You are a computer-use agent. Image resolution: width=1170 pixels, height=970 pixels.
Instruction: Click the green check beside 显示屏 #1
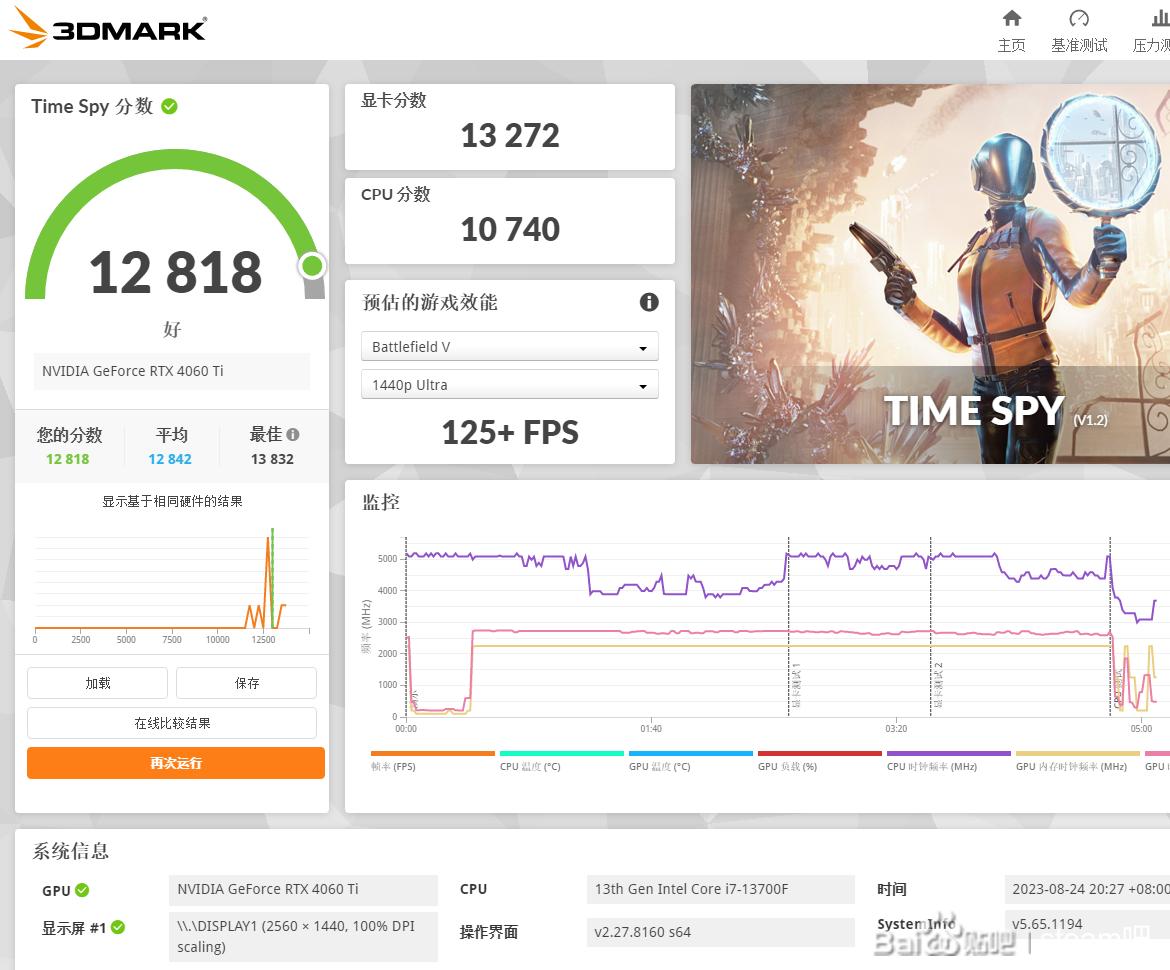point(118,927)
